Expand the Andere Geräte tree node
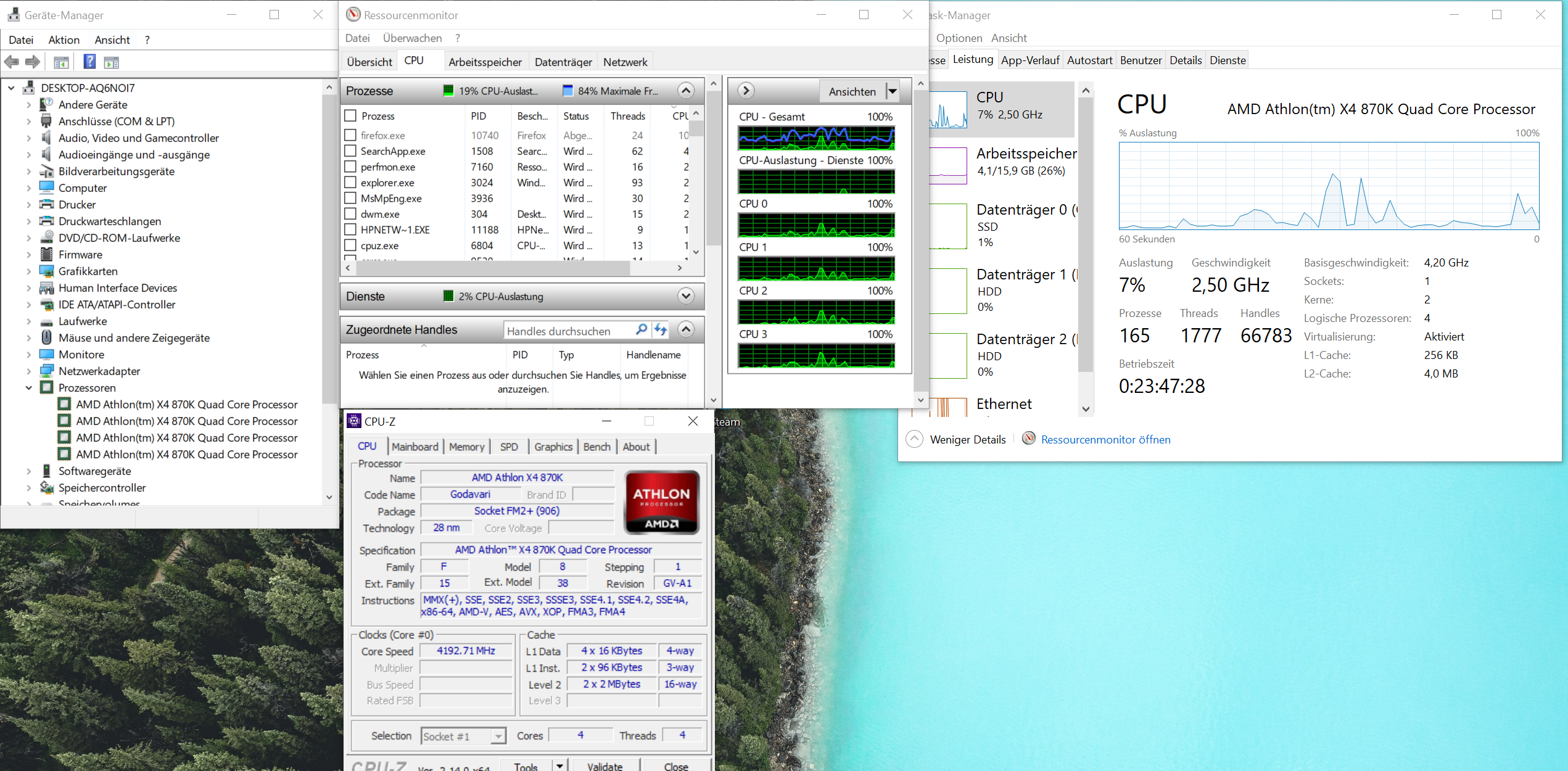Image resolution: width=1568 pixels, height=771 pixels. 28,105
